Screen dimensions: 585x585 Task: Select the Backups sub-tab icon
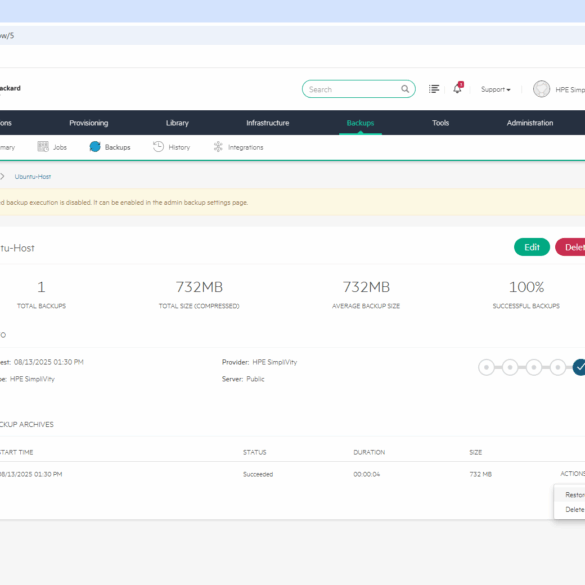[95, 147]
